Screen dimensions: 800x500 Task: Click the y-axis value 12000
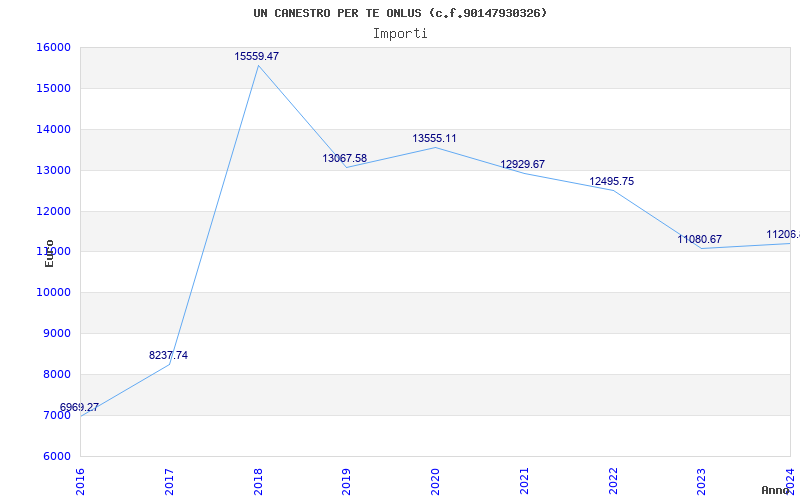coord(53,211)
